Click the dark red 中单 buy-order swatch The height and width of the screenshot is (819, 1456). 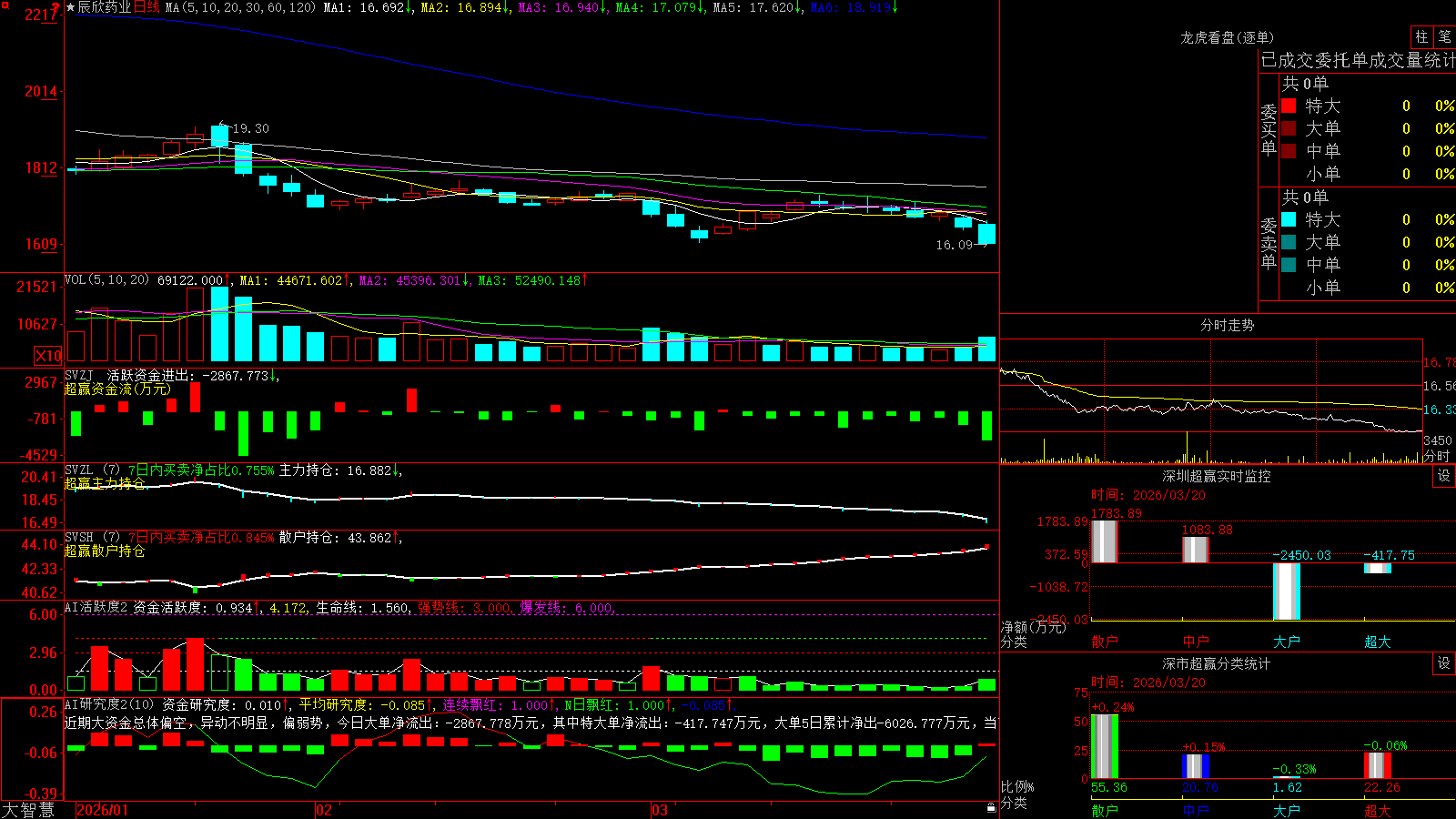1289,151
